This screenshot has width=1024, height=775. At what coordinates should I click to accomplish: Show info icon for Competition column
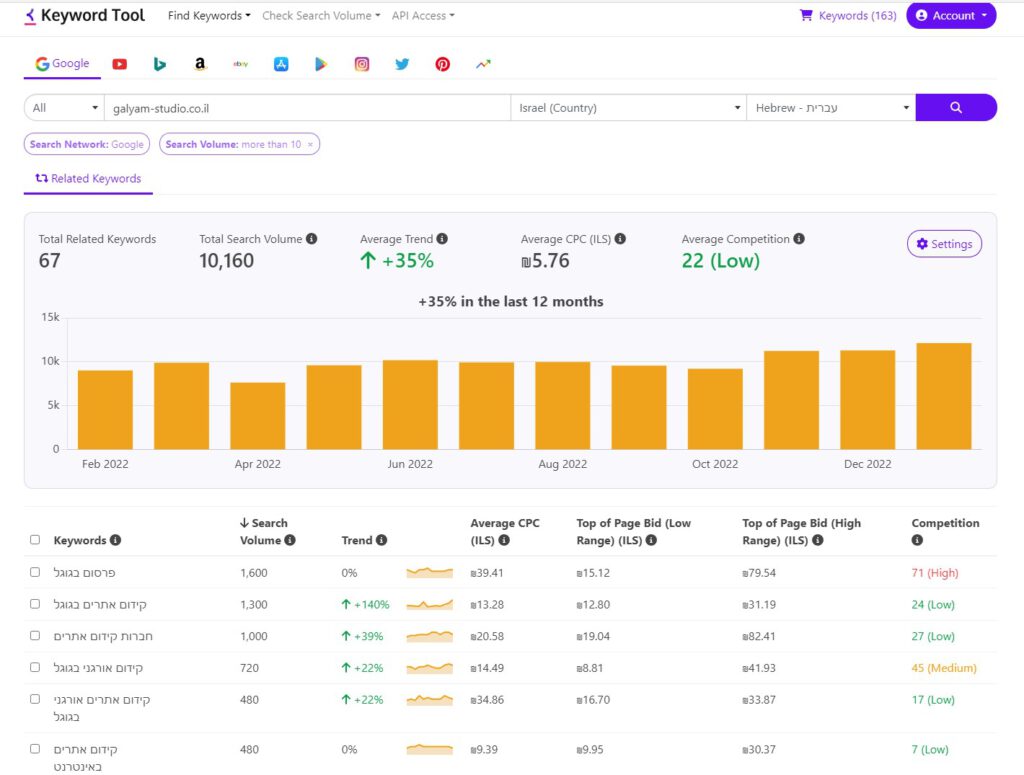click(x=918, y=540)
